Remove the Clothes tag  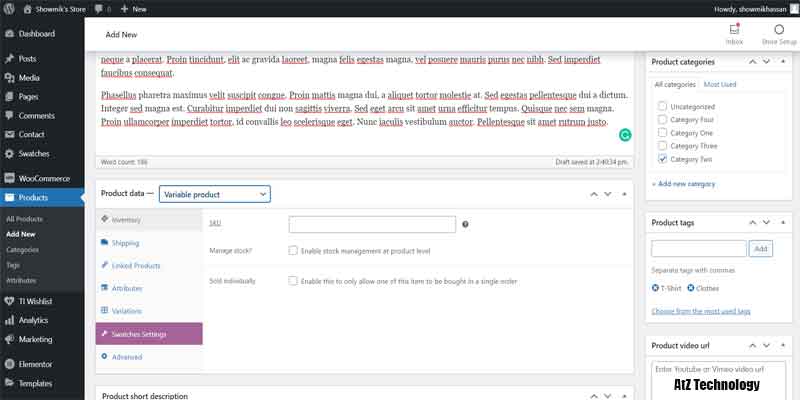point(691,288)
